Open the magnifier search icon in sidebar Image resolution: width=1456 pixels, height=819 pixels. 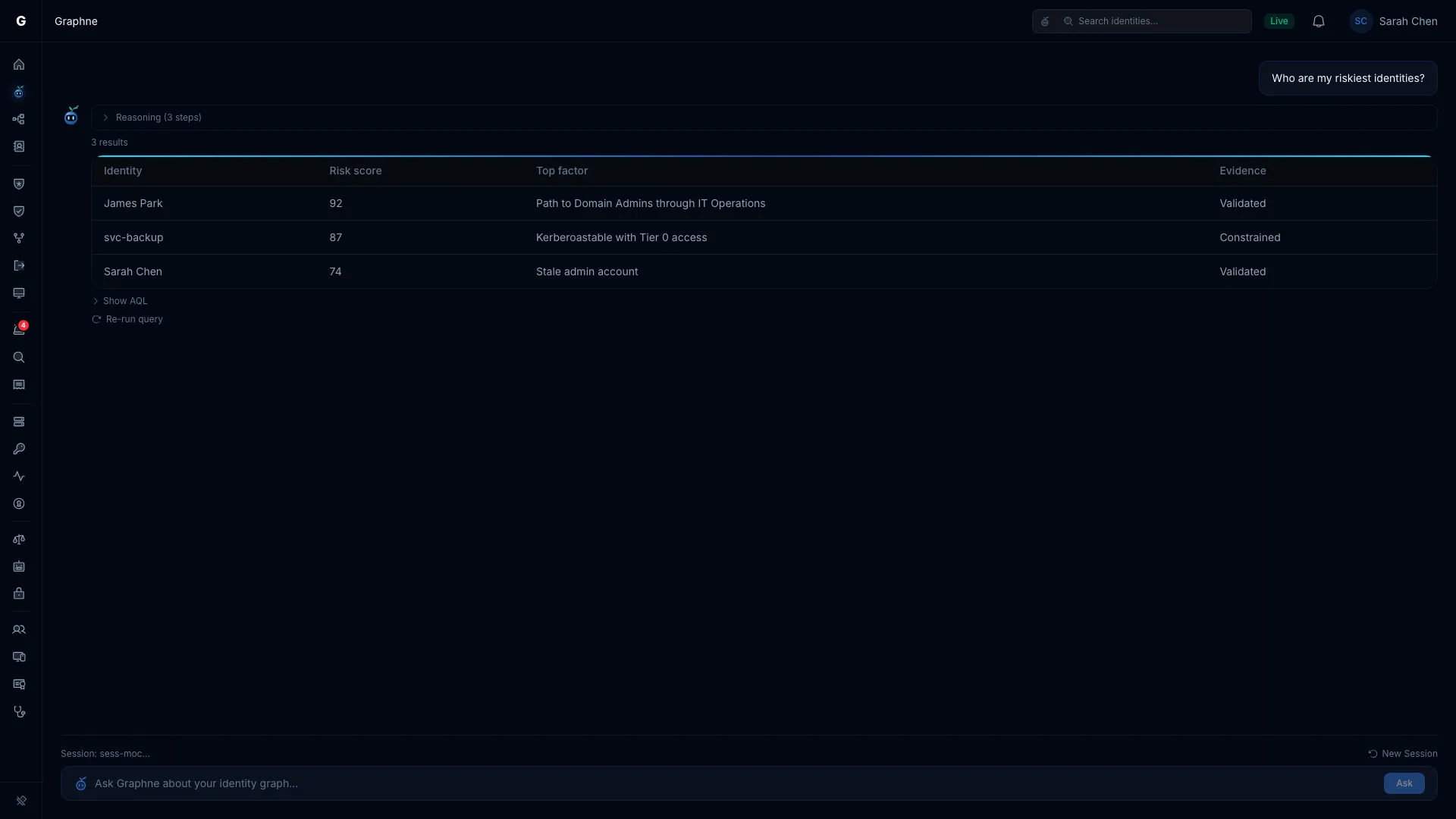pyautogui.click(x=19, y=357)
